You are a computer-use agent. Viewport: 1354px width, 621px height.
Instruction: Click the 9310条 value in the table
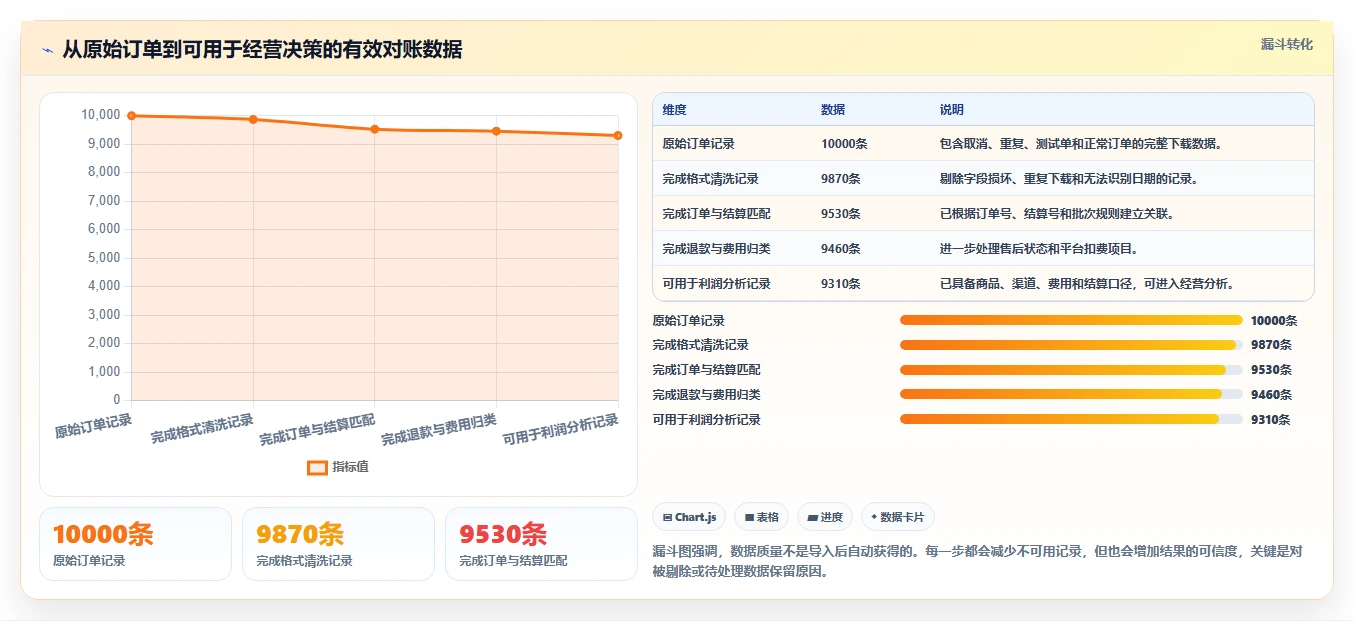[x=840, y=284]
